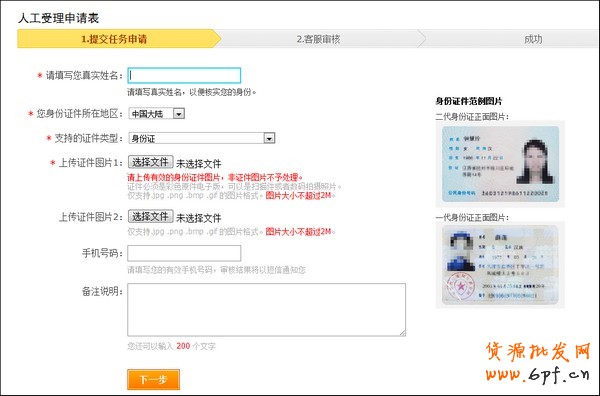This screenshot has height=396, width=600.
Task: Click 选择文件 for 上传证件图片1
Action: click(150, 162)
